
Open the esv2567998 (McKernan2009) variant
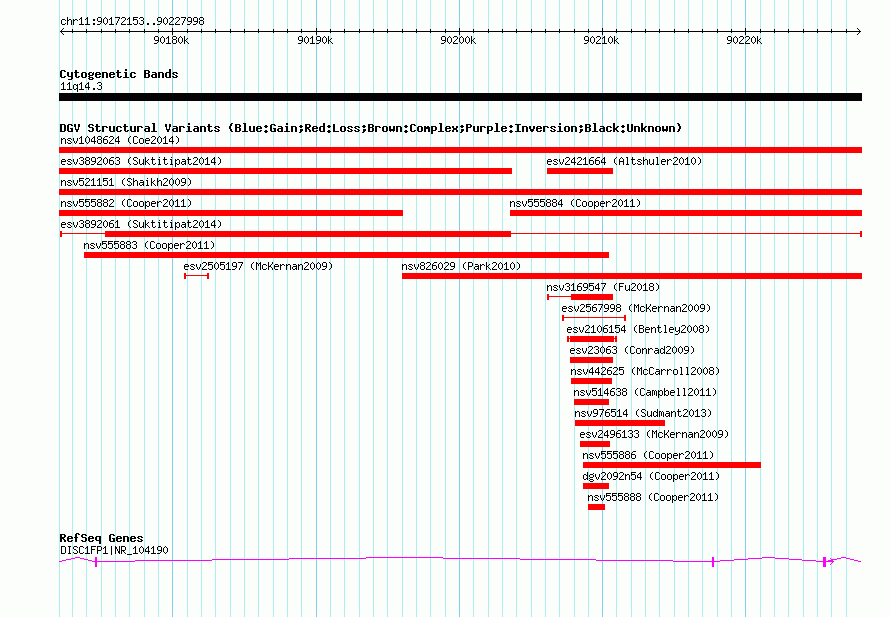pos(636,308)
